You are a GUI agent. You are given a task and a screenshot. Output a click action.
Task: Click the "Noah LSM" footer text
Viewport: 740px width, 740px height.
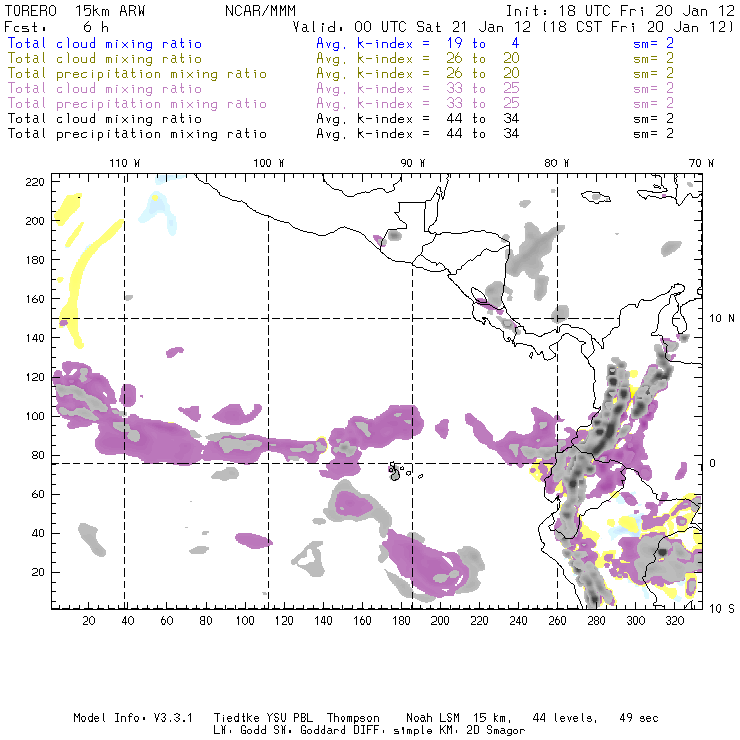point(433,718)
